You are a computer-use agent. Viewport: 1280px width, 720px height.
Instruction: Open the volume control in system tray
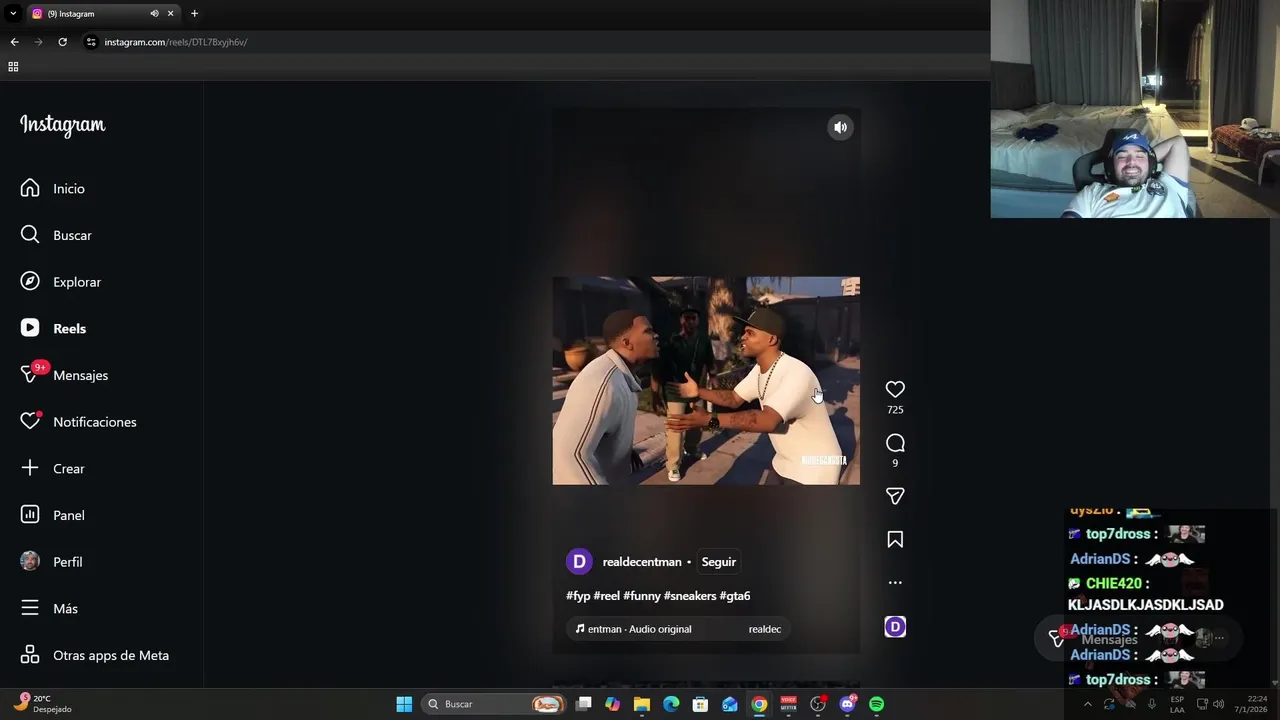click(x=1218, y=704)
